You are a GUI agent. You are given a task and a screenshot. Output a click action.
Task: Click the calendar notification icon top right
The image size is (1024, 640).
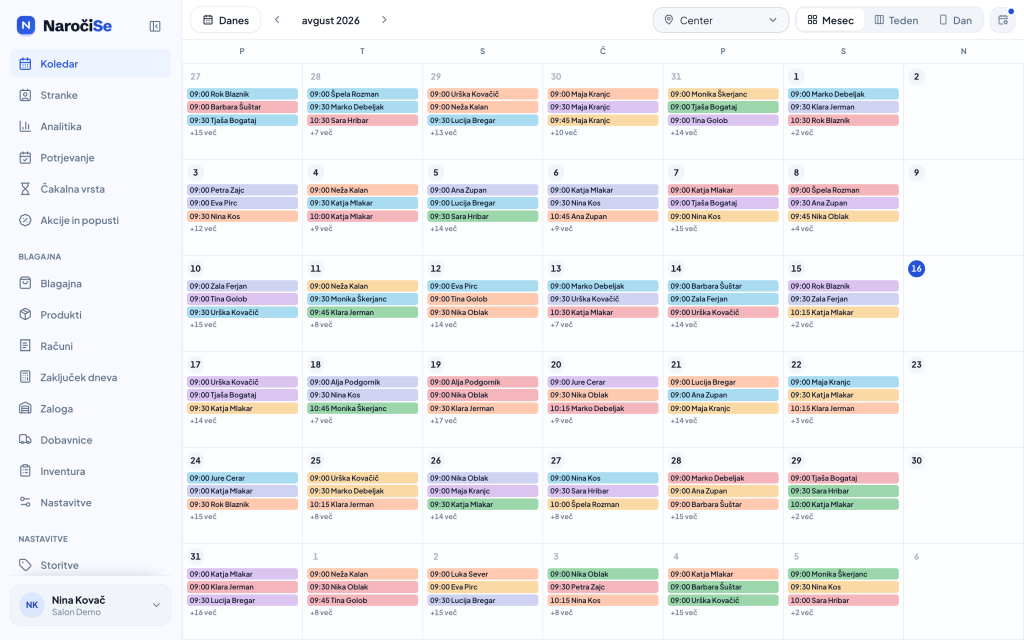click(x=1003, y=20)
